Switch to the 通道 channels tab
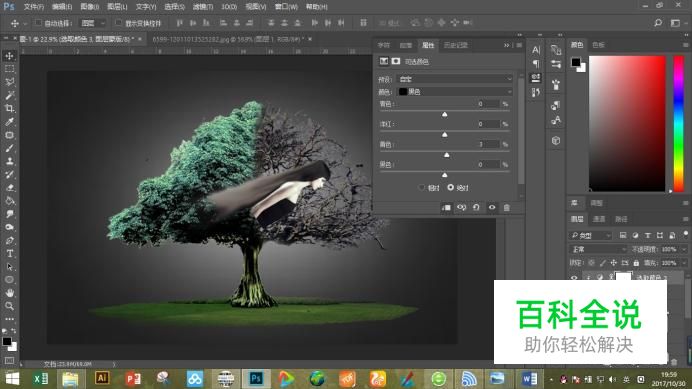This screenshot has width=692, height=389. [598, 219]
